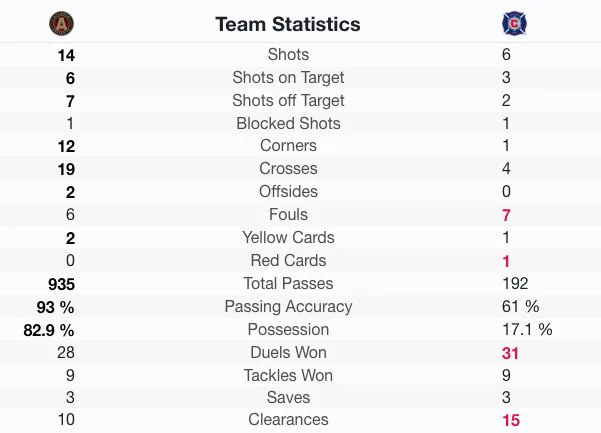
Task: Click the red 31 Duels Won value
Action: click(x=510, y=353)
